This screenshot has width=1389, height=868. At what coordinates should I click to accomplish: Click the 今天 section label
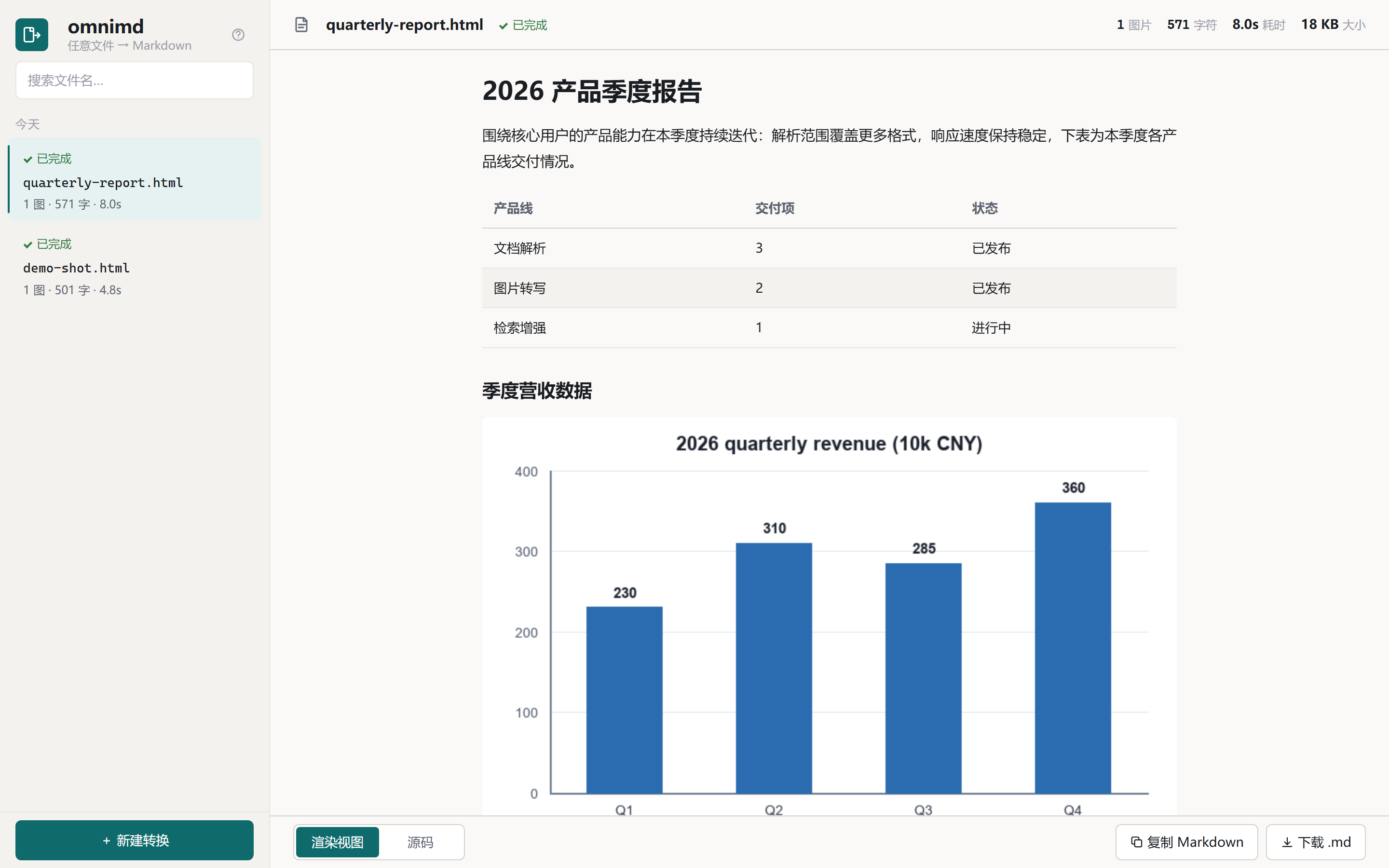click(27, 124)
